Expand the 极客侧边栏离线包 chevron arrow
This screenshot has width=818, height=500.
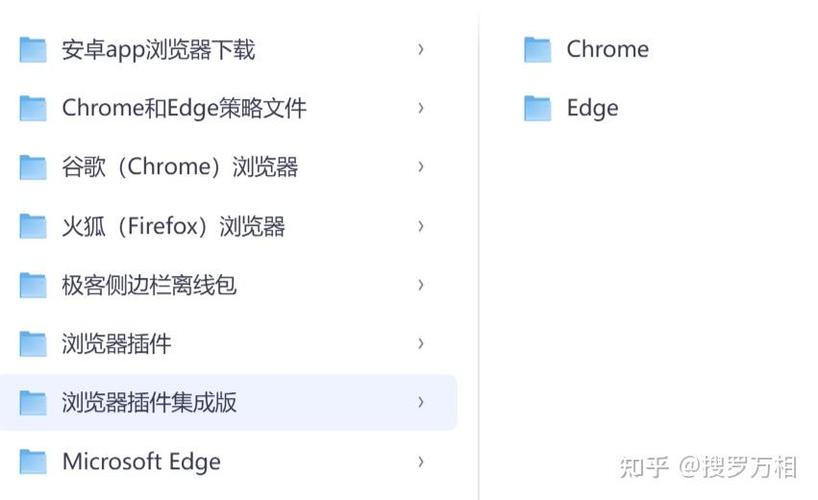click(x=420, y=285)
